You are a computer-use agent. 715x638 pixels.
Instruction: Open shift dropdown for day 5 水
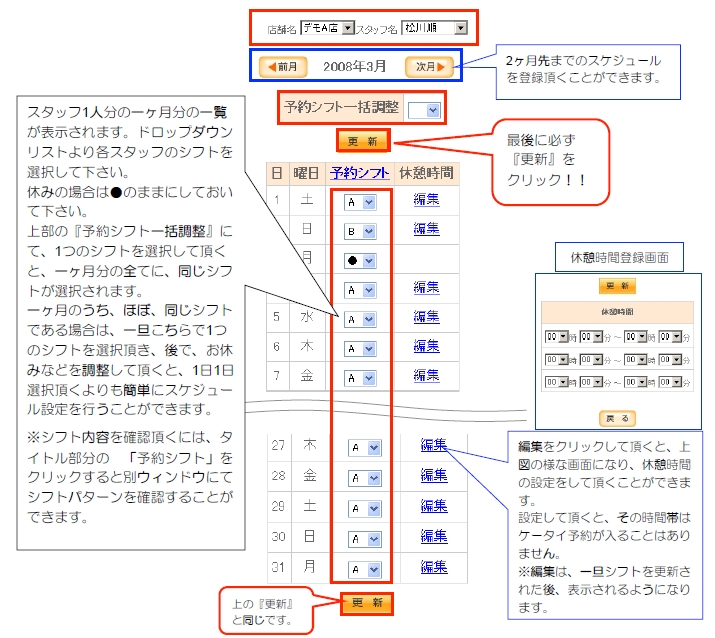coord(361,319)
